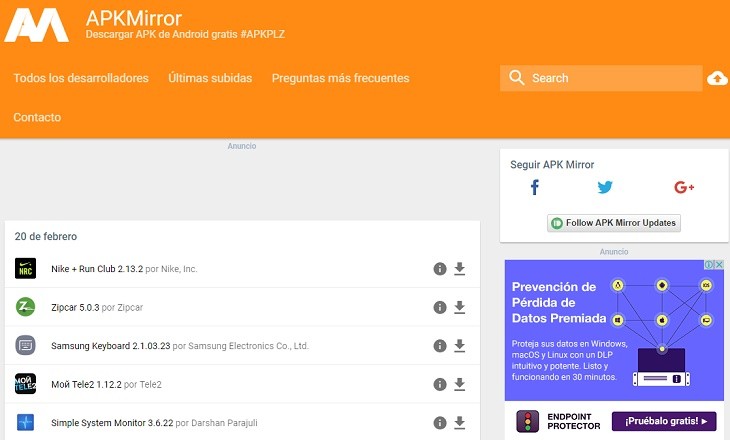Open Simple System Monitor 3.6.22 link
Image resolution: width=730 pixels, height=440 pixels.
coord(112,423)
